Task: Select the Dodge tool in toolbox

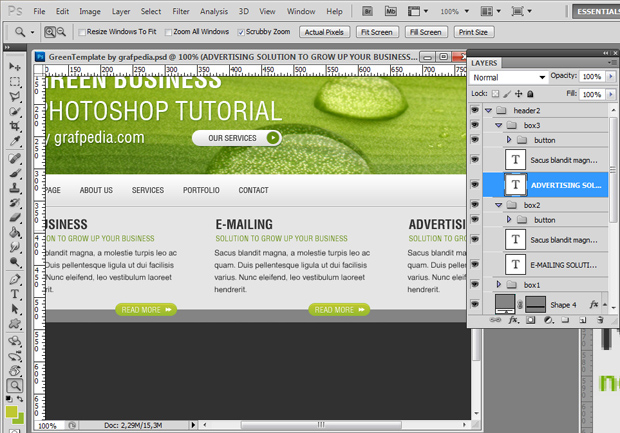Action: pos(15,262)
